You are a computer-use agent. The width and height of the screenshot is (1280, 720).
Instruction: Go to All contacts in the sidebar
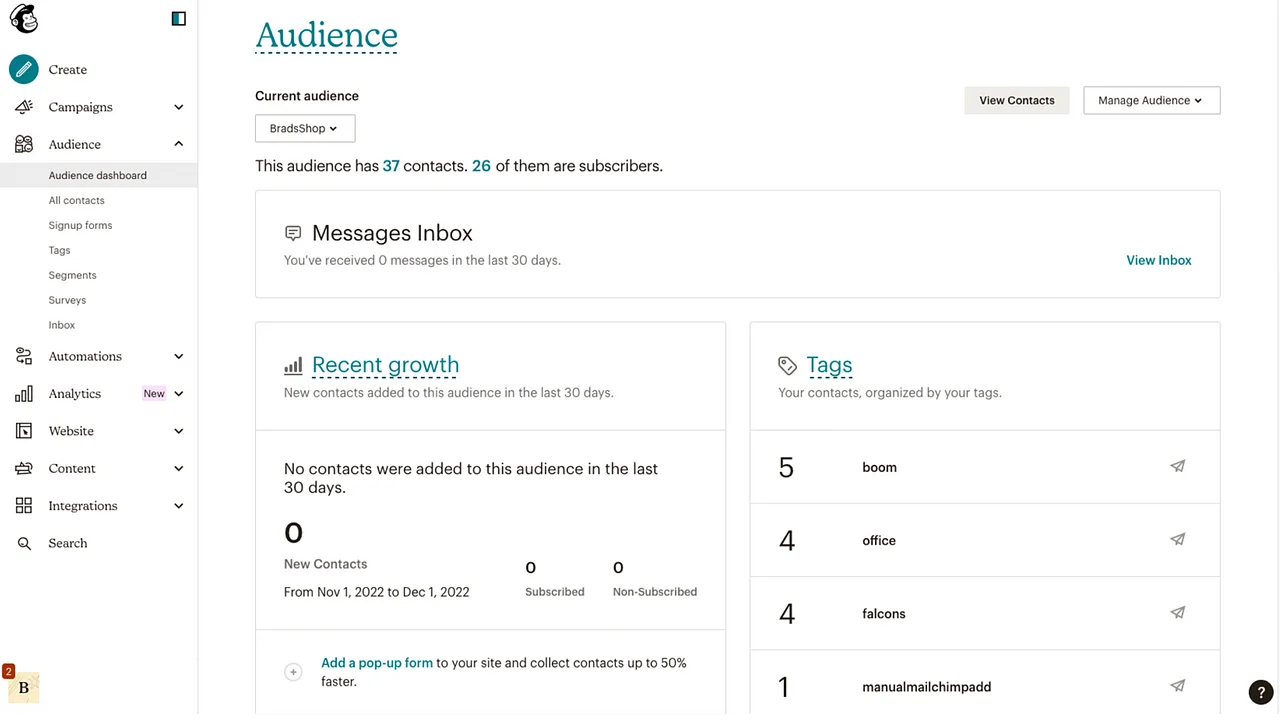(x=77, y=200)
